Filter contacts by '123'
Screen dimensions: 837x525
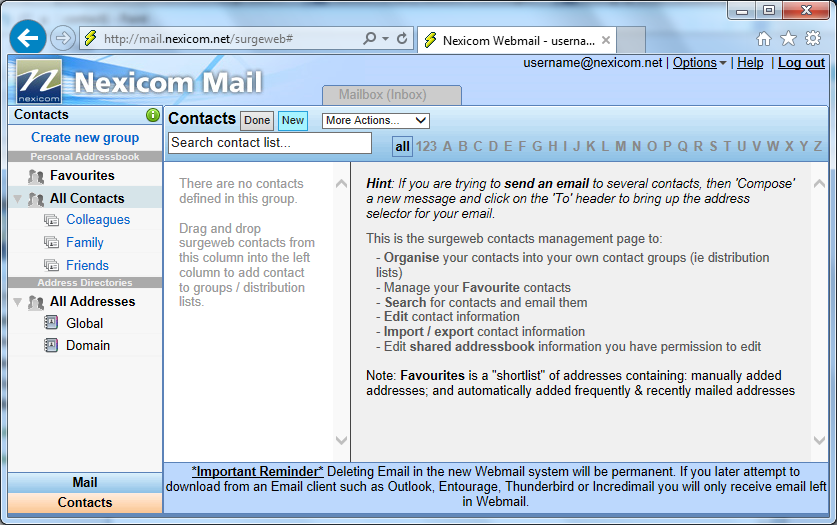(x=426, y=146)
